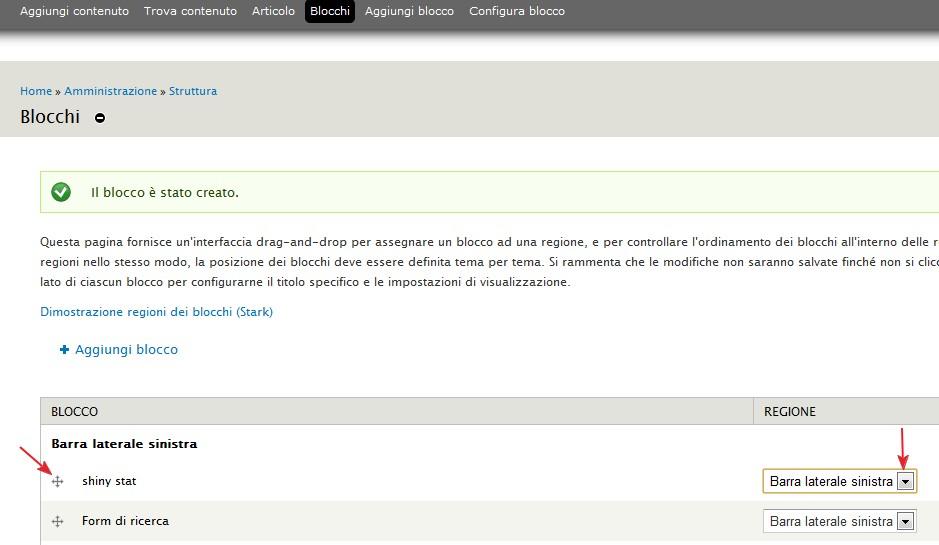
Task: Click the drag handle for Form di ricerca
Action: (57, 521)
